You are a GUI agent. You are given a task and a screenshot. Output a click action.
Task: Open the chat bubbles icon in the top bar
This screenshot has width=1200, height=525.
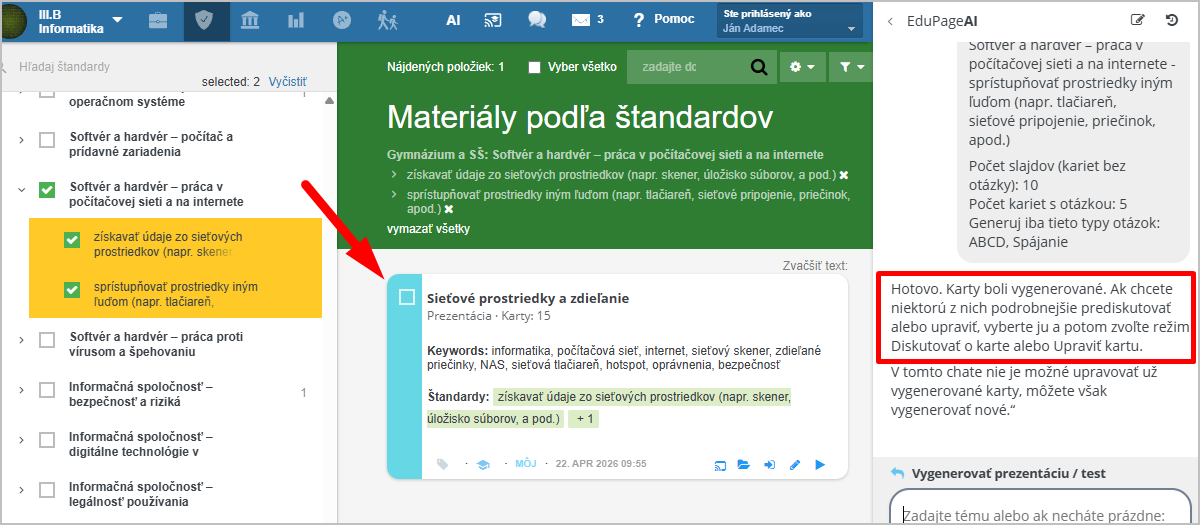tap(537, 20)
